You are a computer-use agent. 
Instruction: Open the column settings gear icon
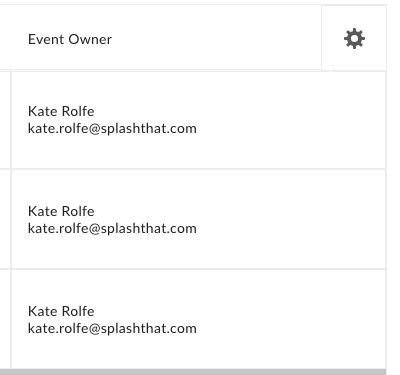pos(354,39)
